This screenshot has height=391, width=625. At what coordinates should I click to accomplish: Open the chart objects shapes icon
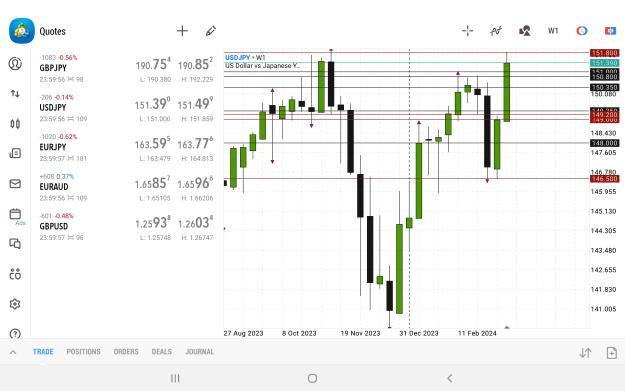click(525, 31)
